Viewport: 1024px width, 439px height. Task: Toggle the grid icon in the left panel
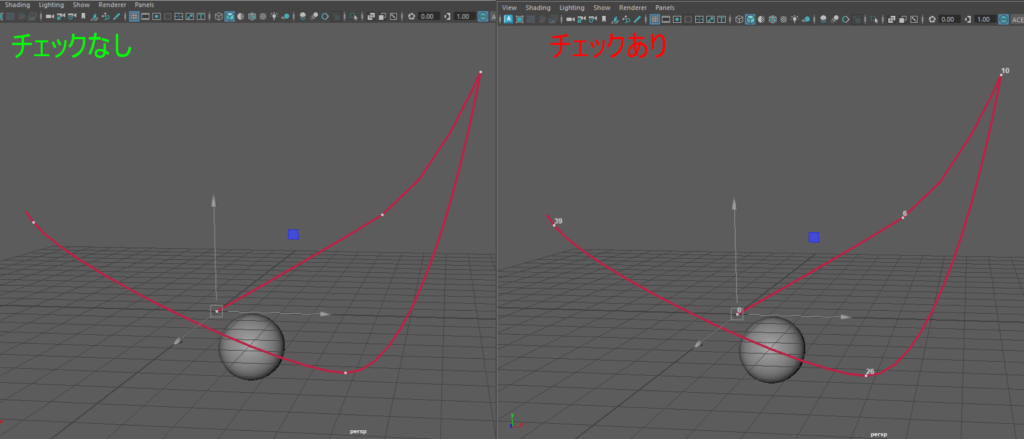tap(133, 17)
